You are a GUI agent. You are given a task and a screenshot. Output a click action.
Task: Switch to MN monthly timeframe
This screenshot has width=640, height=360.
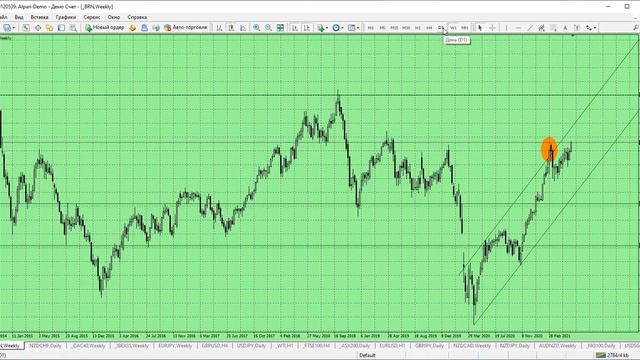(x=465, y=28)
